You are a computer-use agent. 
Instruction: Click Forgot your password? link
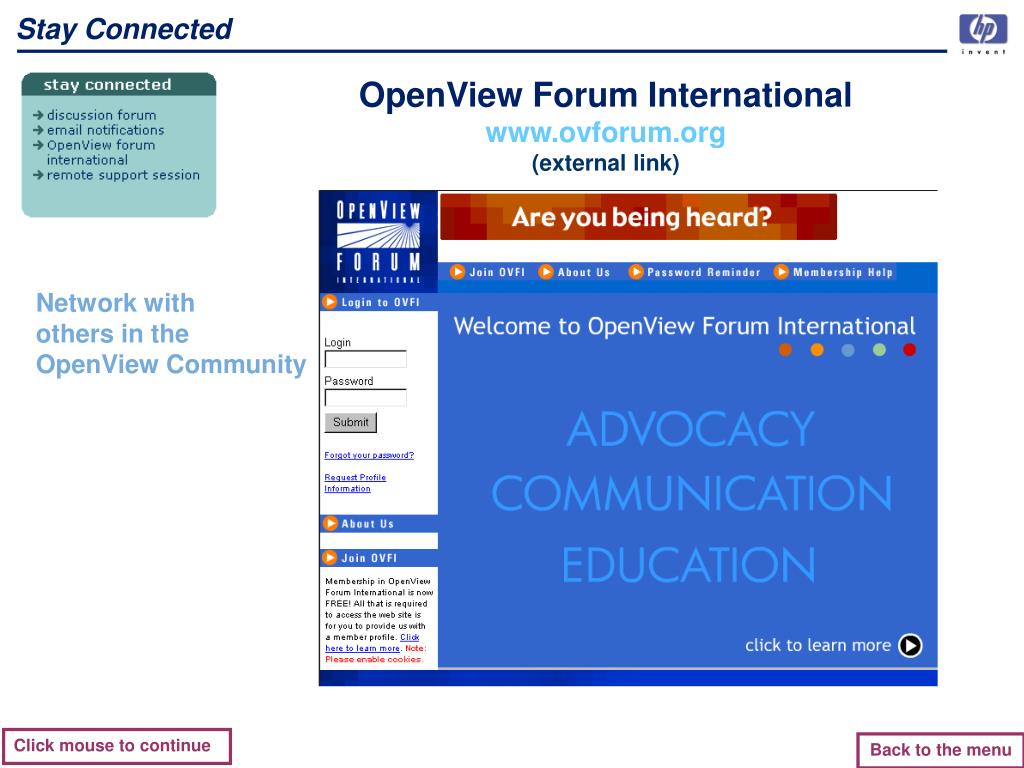point(369,455)
